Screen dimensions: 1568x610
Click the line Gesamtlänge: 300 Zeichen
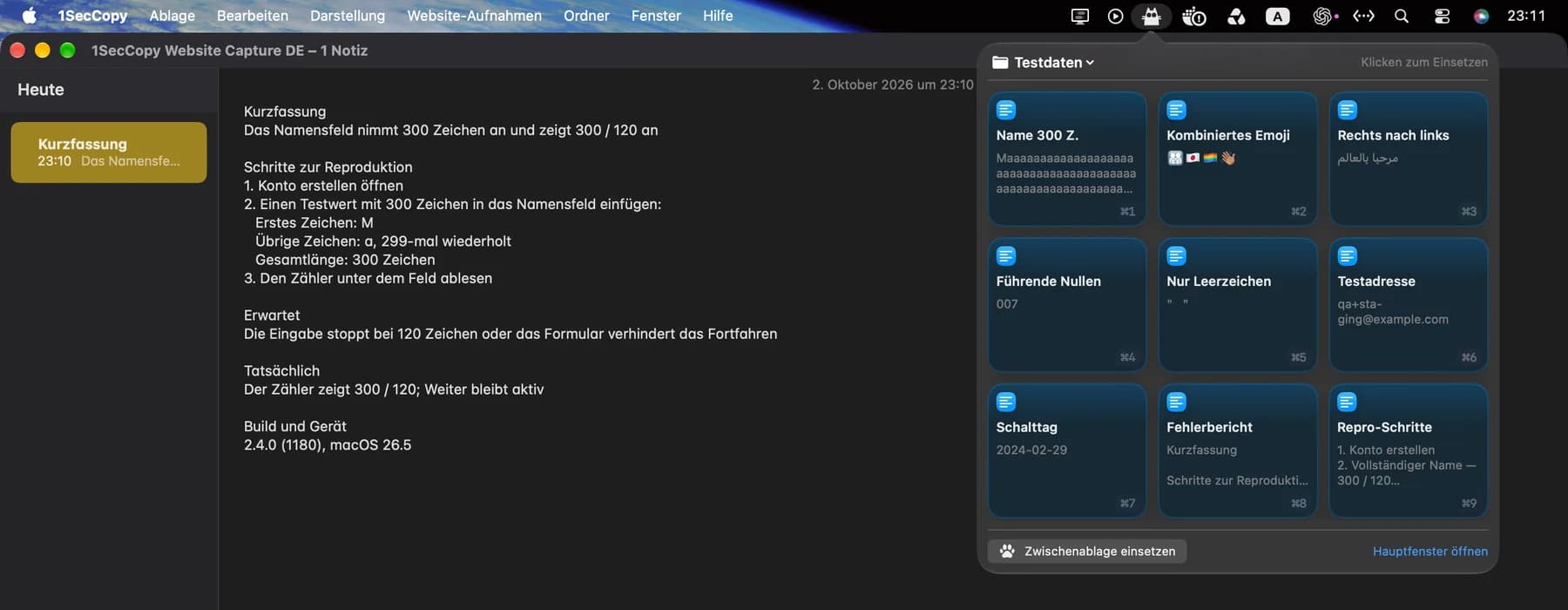(x=345, y=260)
